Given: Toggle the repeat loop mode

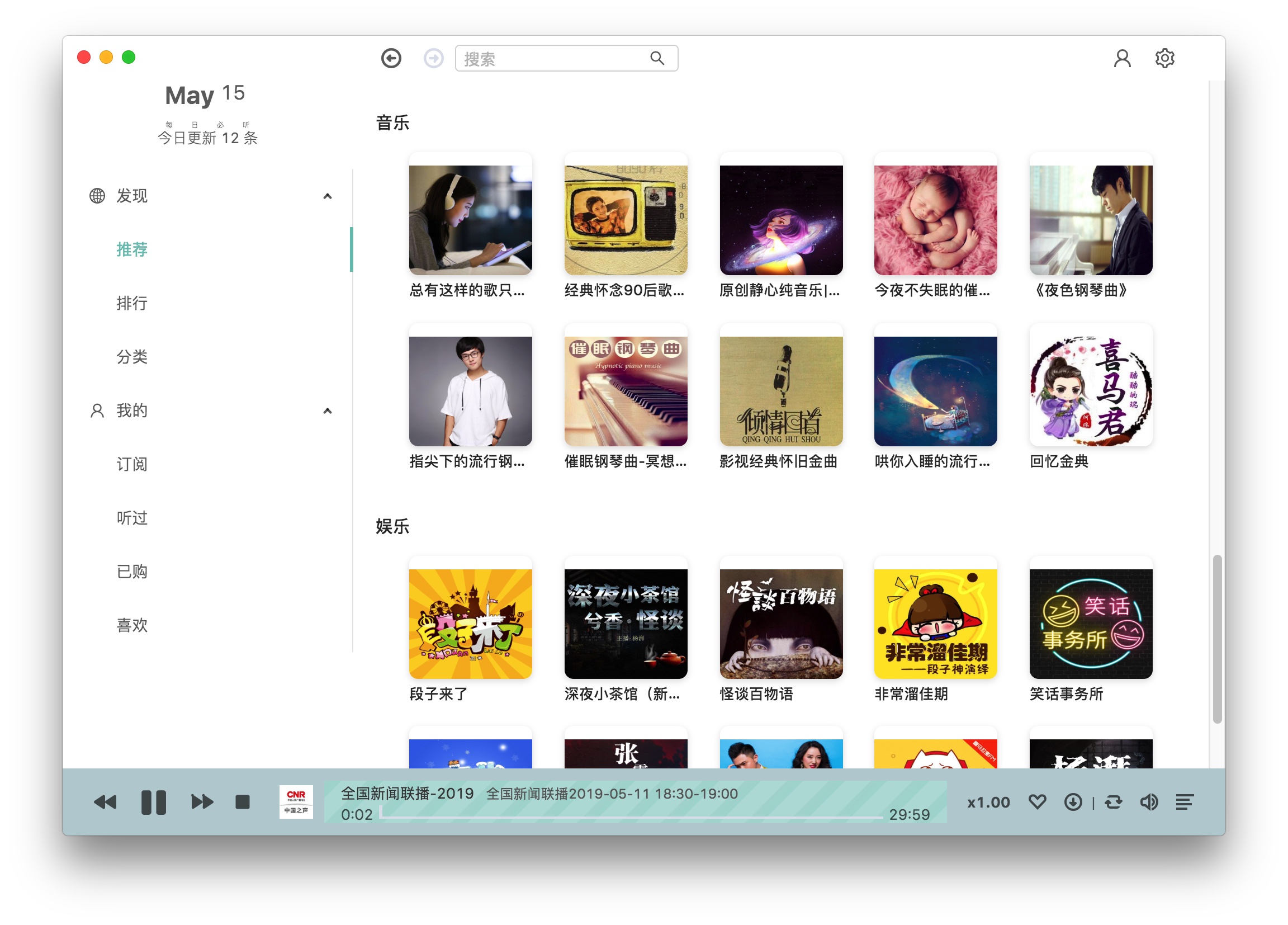Looking at the screenshot, I should pos(1113,802).
